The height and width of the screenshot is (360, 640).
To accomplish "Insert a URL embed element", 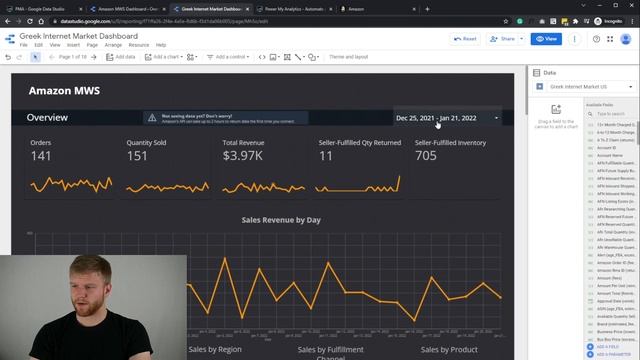I will 262,57.
